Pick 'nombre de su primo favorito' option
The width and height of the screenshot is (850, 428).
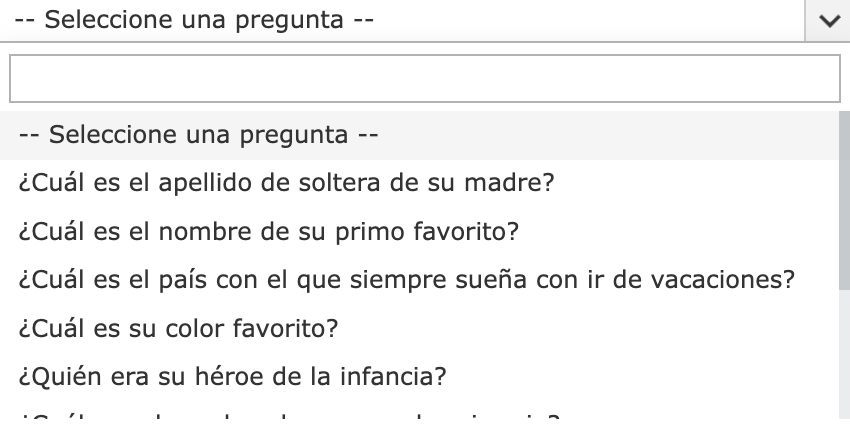coord(268,232)
